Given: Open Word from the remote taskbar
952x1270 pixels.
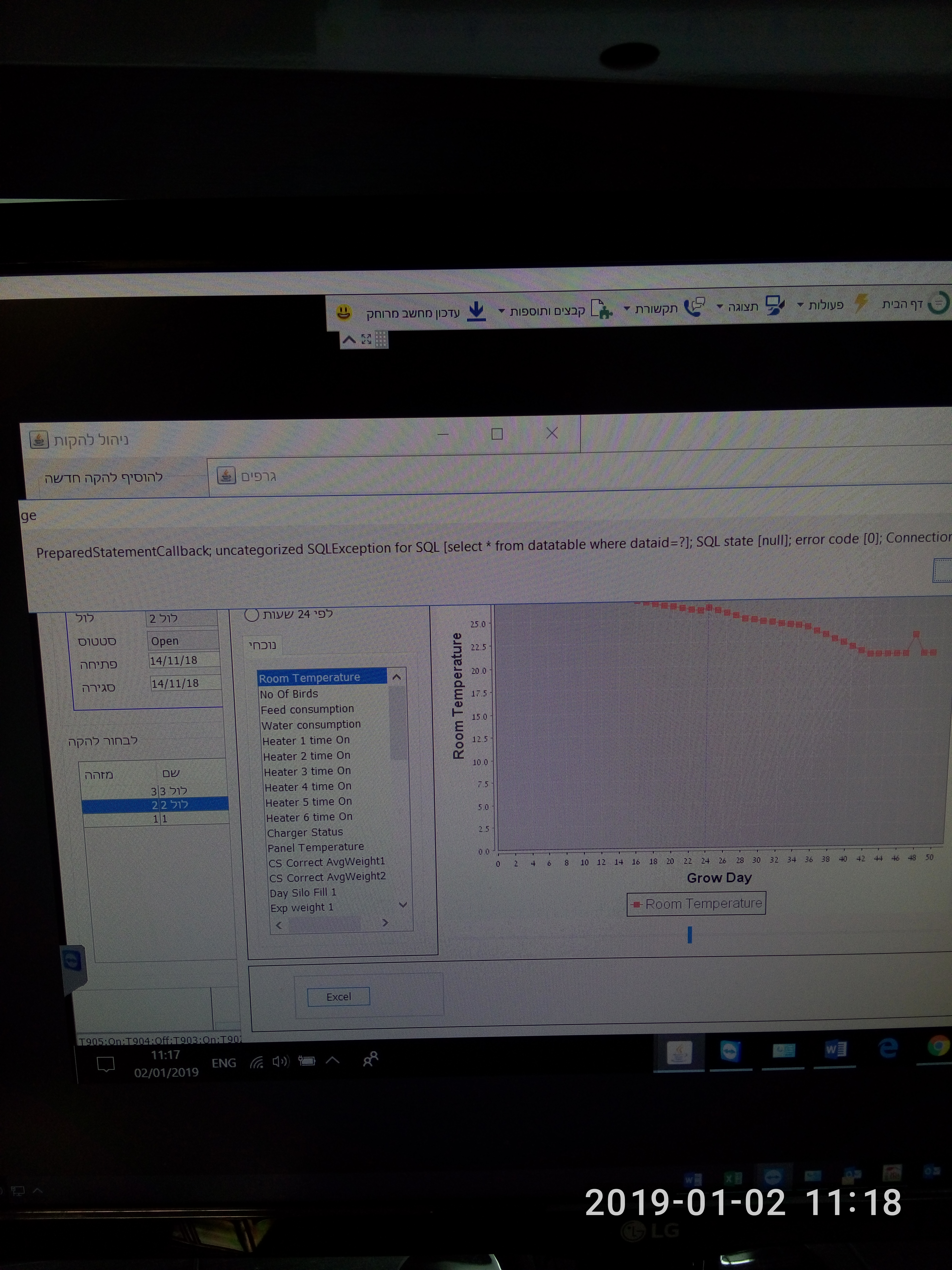Looking at the screenshot, I should (x=835, y=1050).
